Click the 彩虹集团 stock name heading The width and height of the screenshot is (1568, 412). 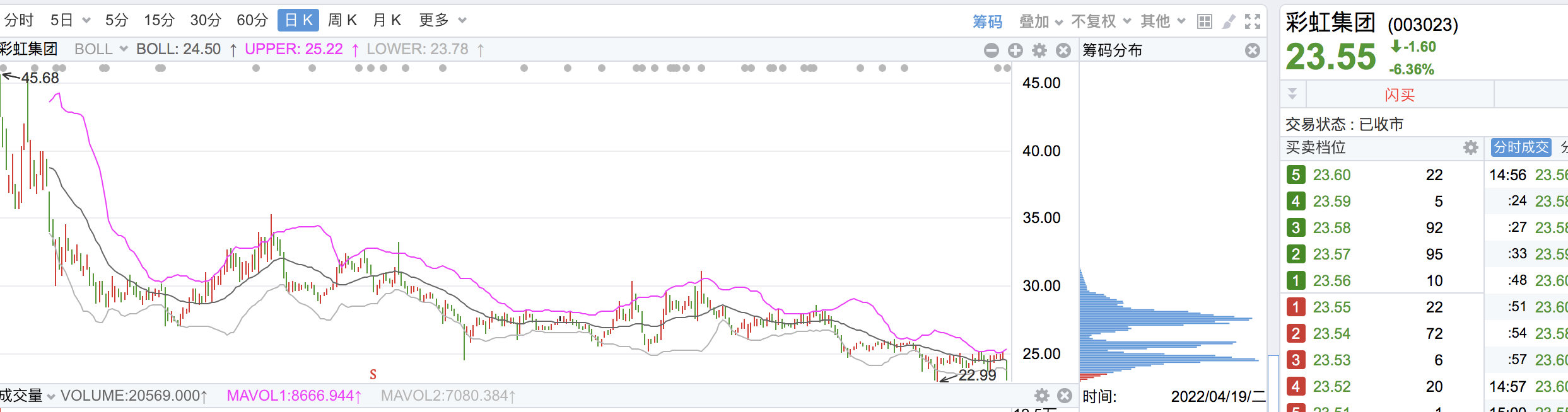[1330, 23]
